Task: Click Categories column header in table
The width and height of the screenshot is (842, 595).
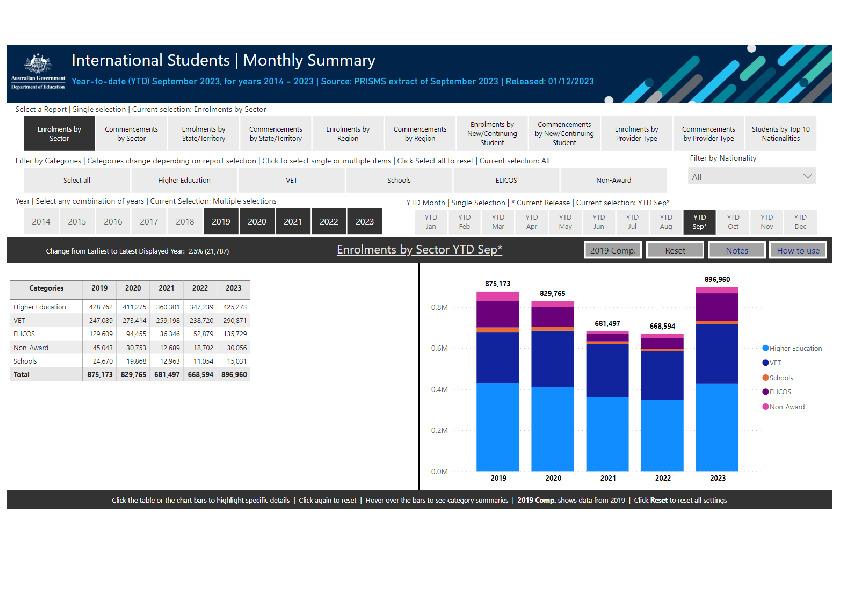Action: coord(46,288)
